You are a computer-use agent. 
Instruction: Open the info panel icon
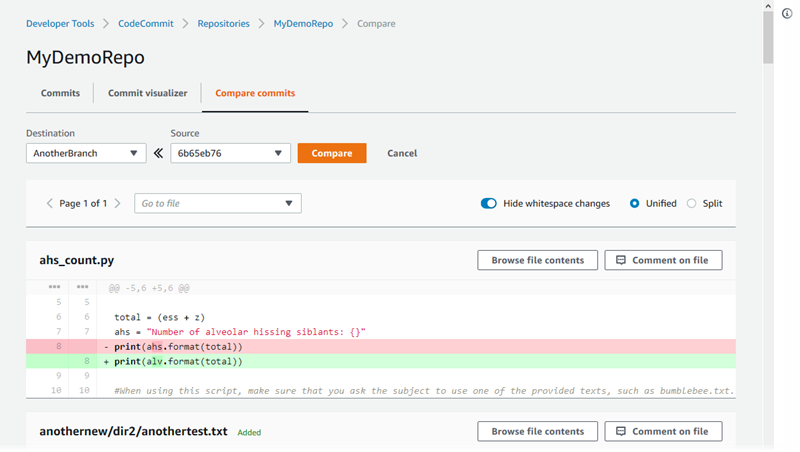coord(787,14)
